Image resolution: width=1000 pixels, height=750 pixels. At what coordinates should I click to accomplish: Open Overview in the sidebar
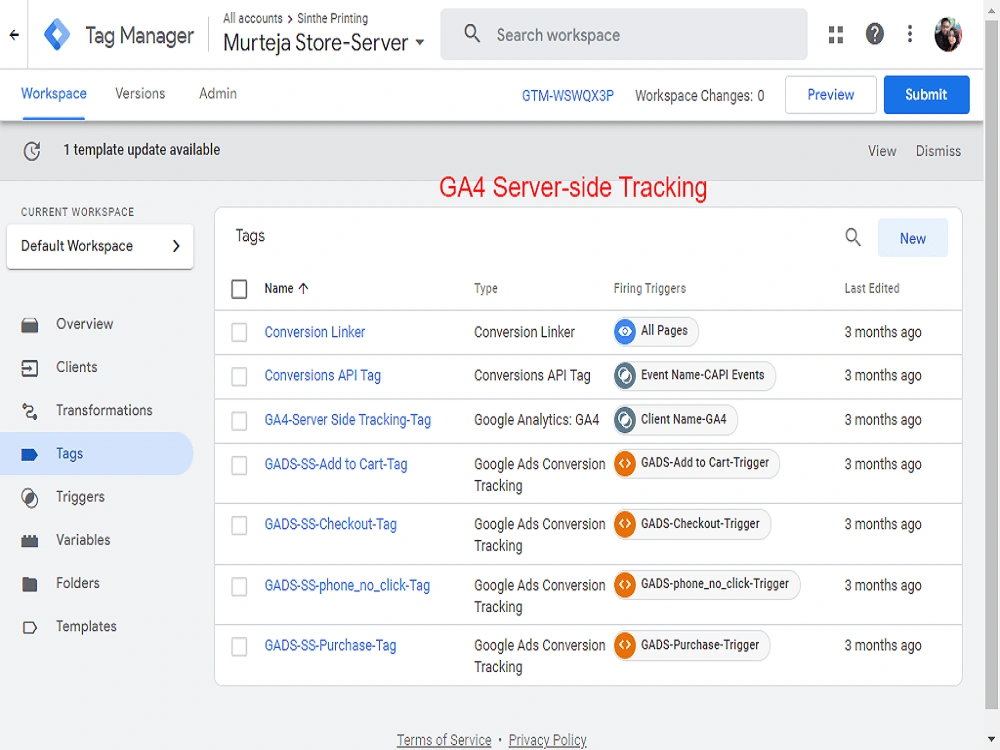pyautogui.click(x=84, y=324)
